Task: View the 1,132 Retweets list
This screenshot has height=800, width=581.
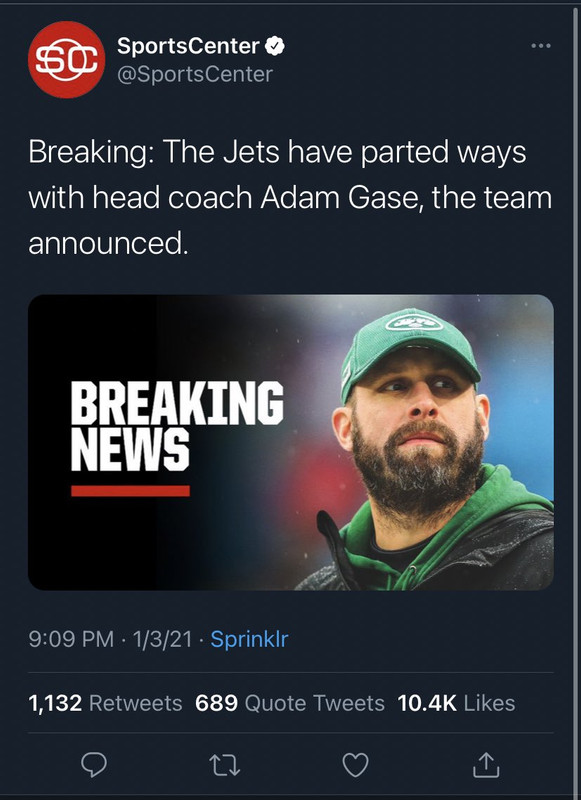Action: coord(105,703)
